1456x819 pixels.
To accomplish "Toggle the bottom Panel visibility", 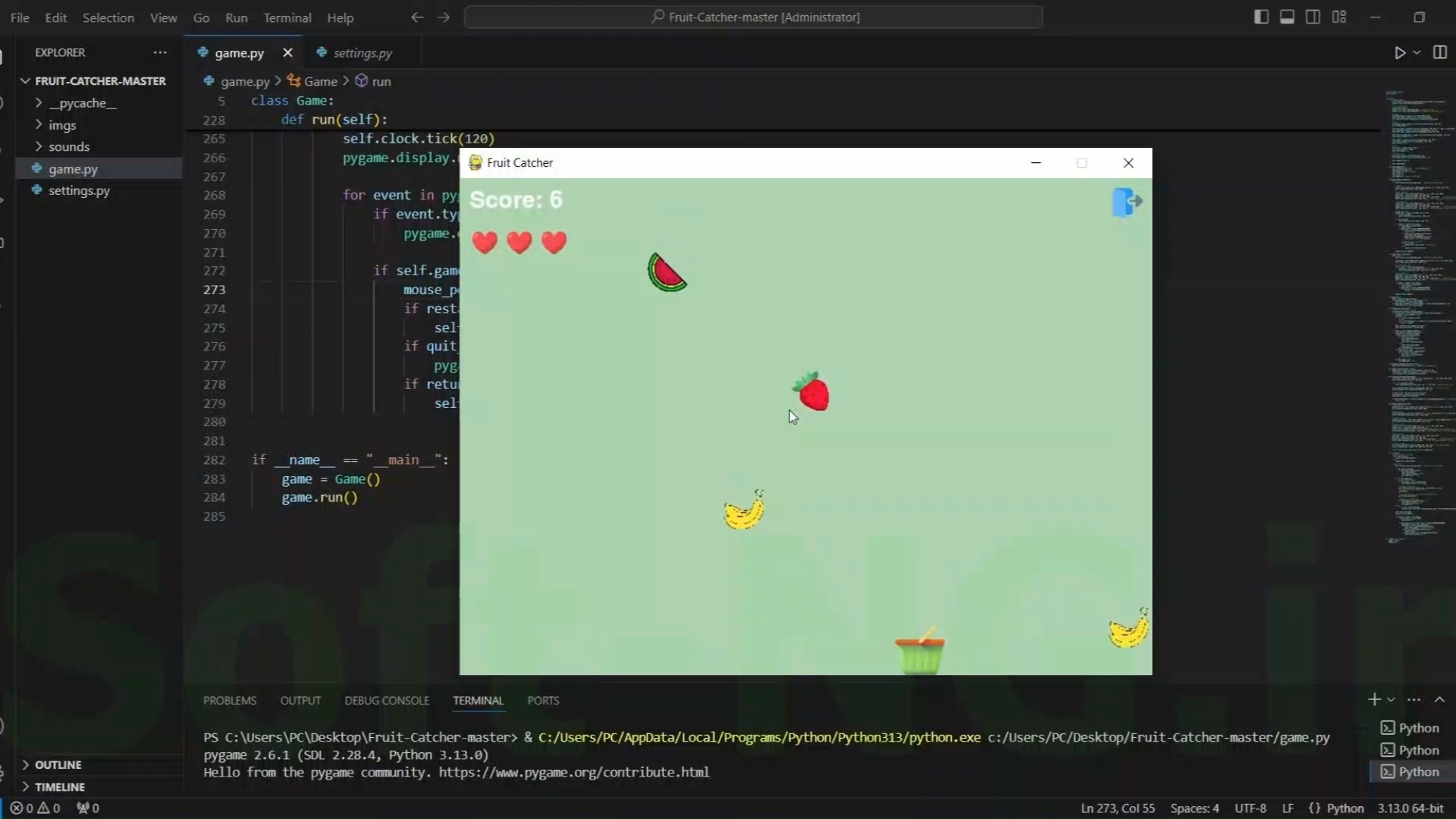I will click(1287, 17).
